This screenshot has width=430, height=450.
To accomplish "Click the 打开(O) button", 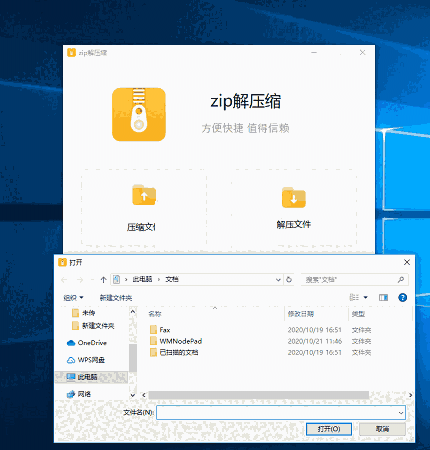I will [329, 429].
